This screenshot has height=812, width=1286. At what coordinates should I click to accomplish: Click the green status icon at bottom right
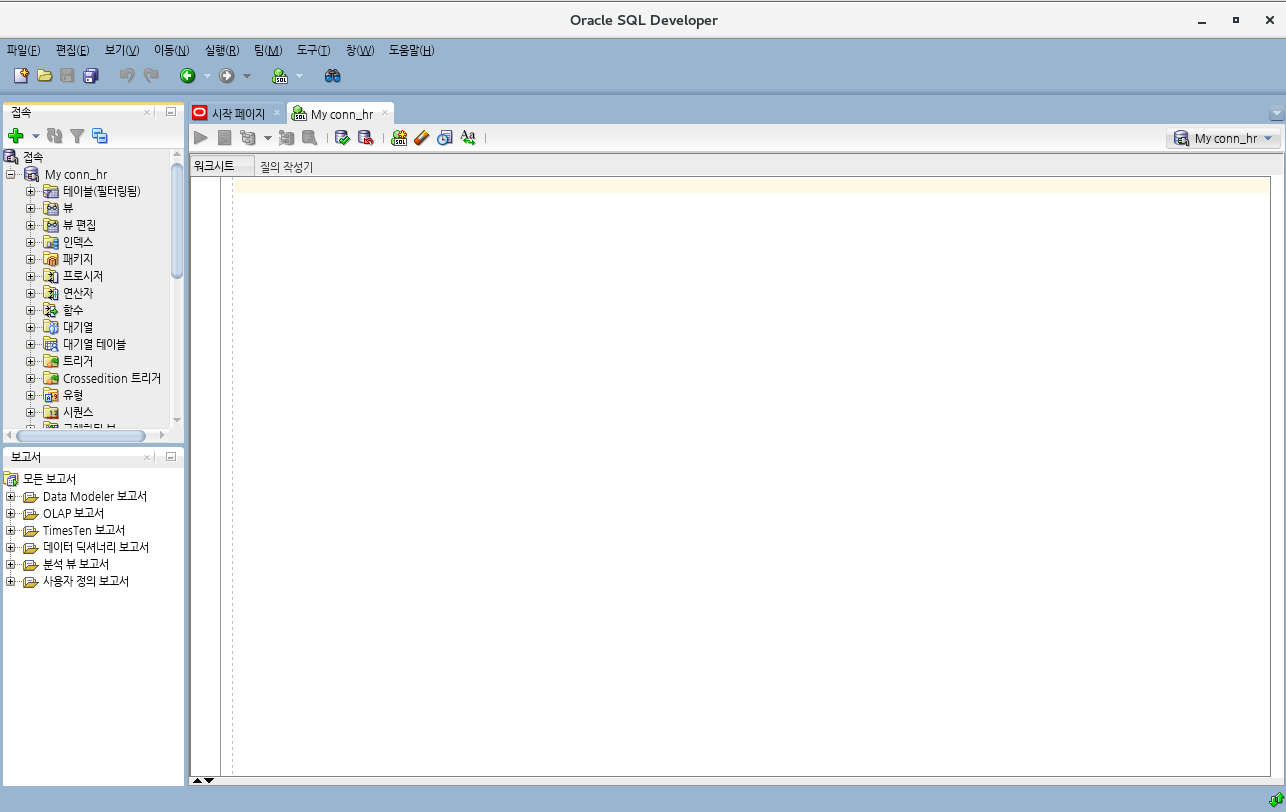click(x=1277, y=799)
